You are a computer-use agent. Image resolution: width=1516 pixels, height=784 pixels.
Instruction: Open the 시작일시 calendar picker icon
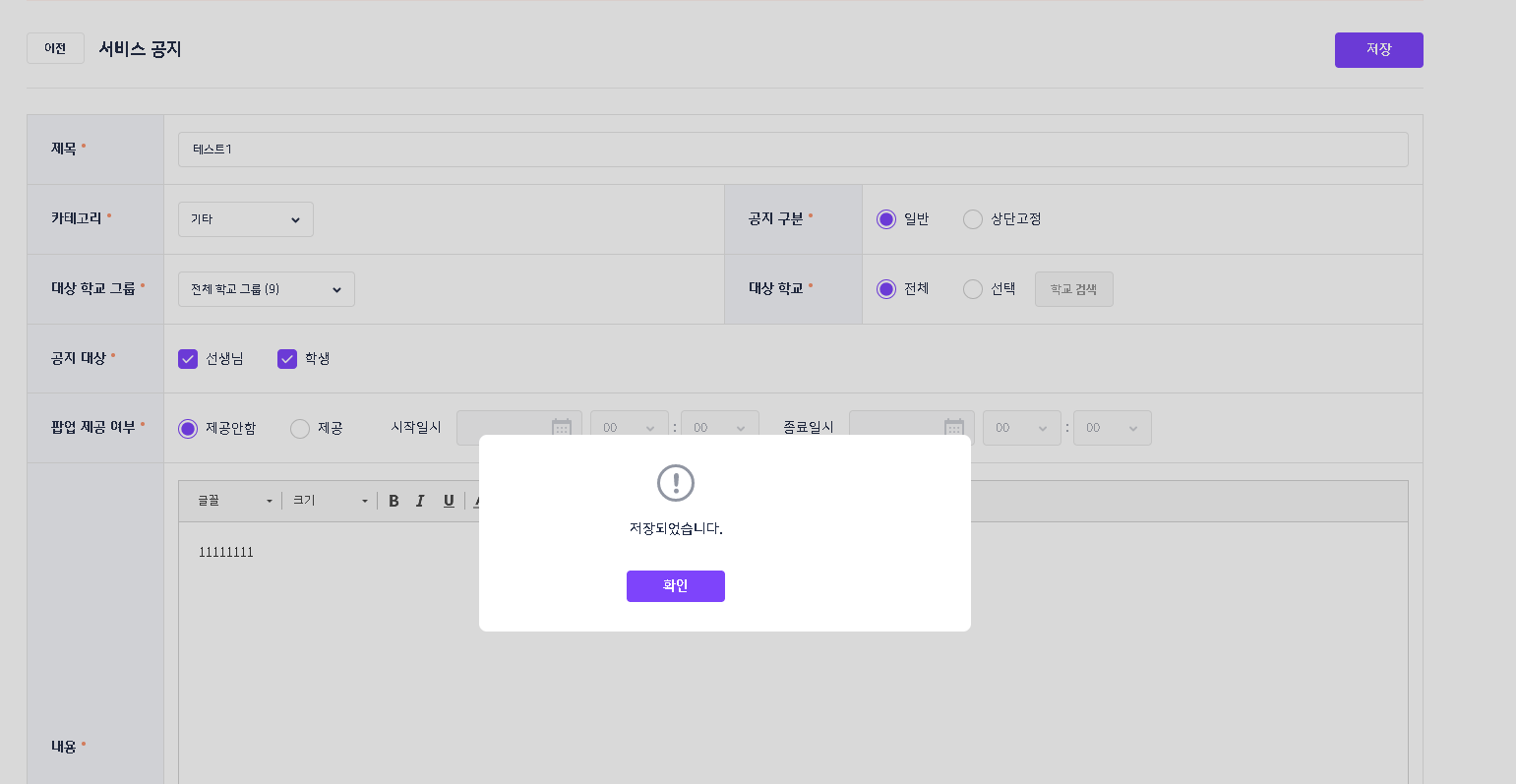[x=562, y=428]
